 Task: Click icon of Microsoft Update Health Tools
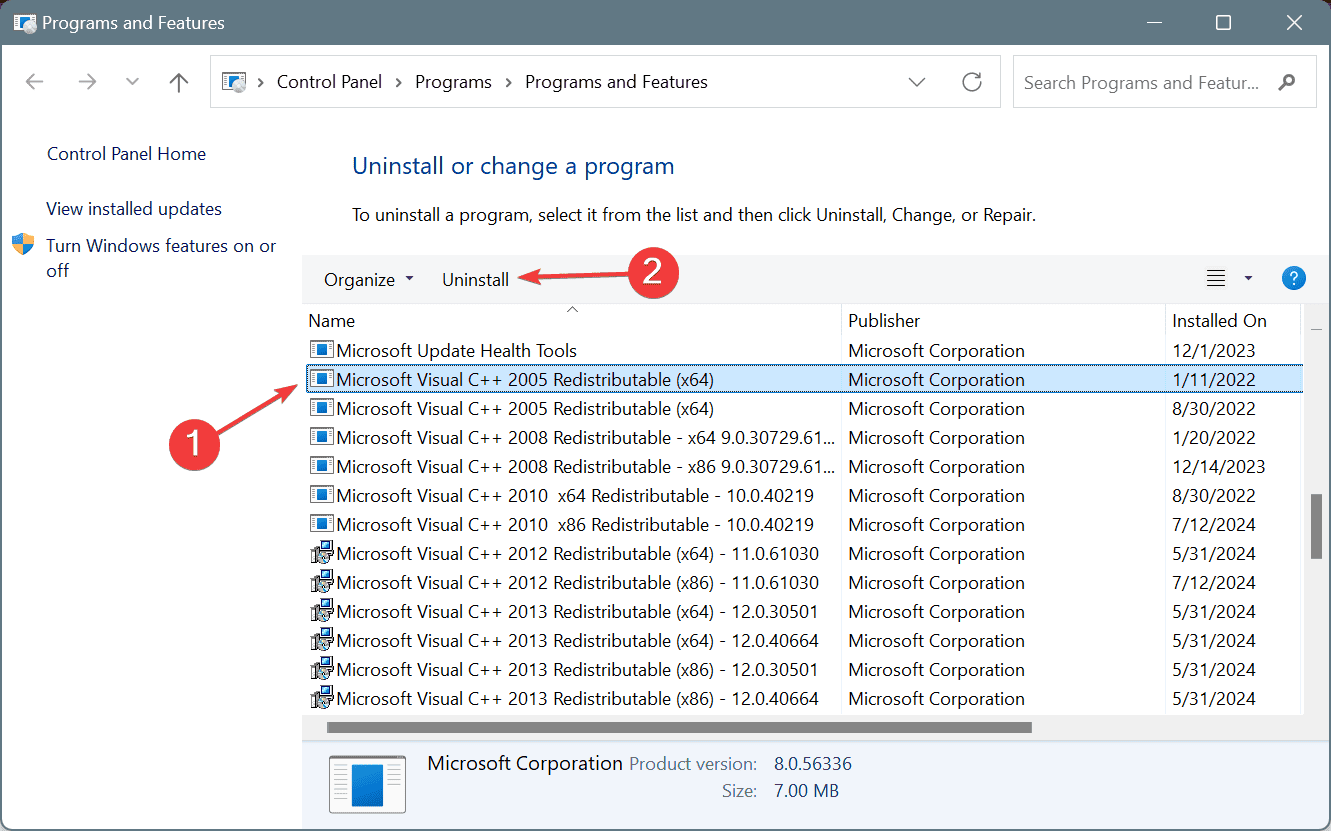pyautogui.click(x=321, y=350)
